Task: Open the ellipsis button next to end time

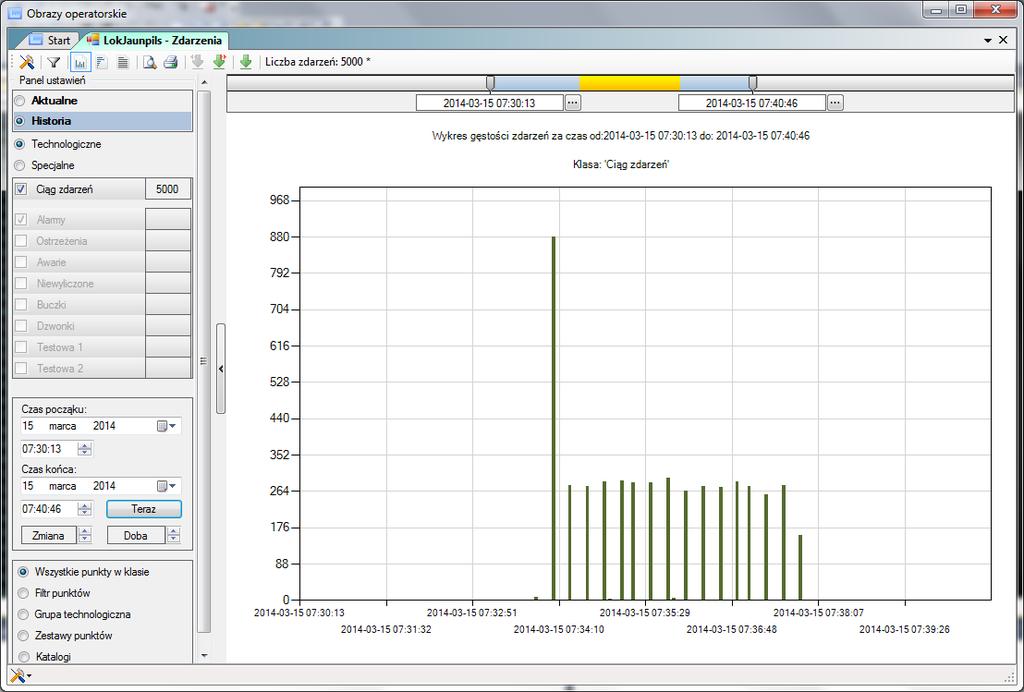Action: [835, 103]
